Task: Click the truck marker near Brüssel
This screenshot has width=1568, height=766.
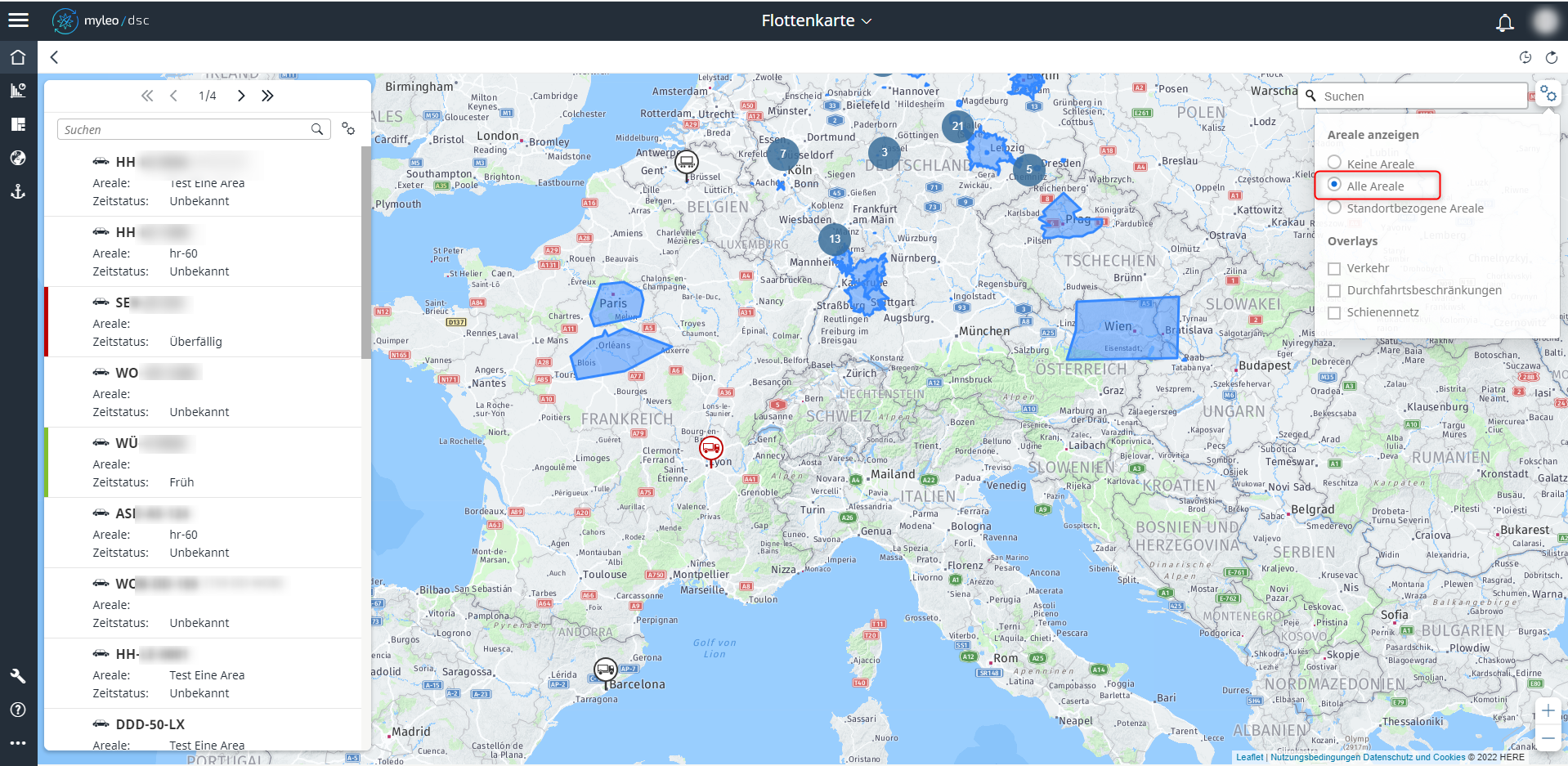Action: (687, 164)
